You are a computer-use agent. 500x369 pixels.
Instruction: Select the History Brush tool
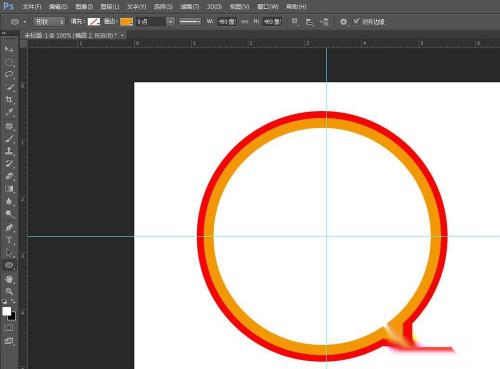pos(9,163)
